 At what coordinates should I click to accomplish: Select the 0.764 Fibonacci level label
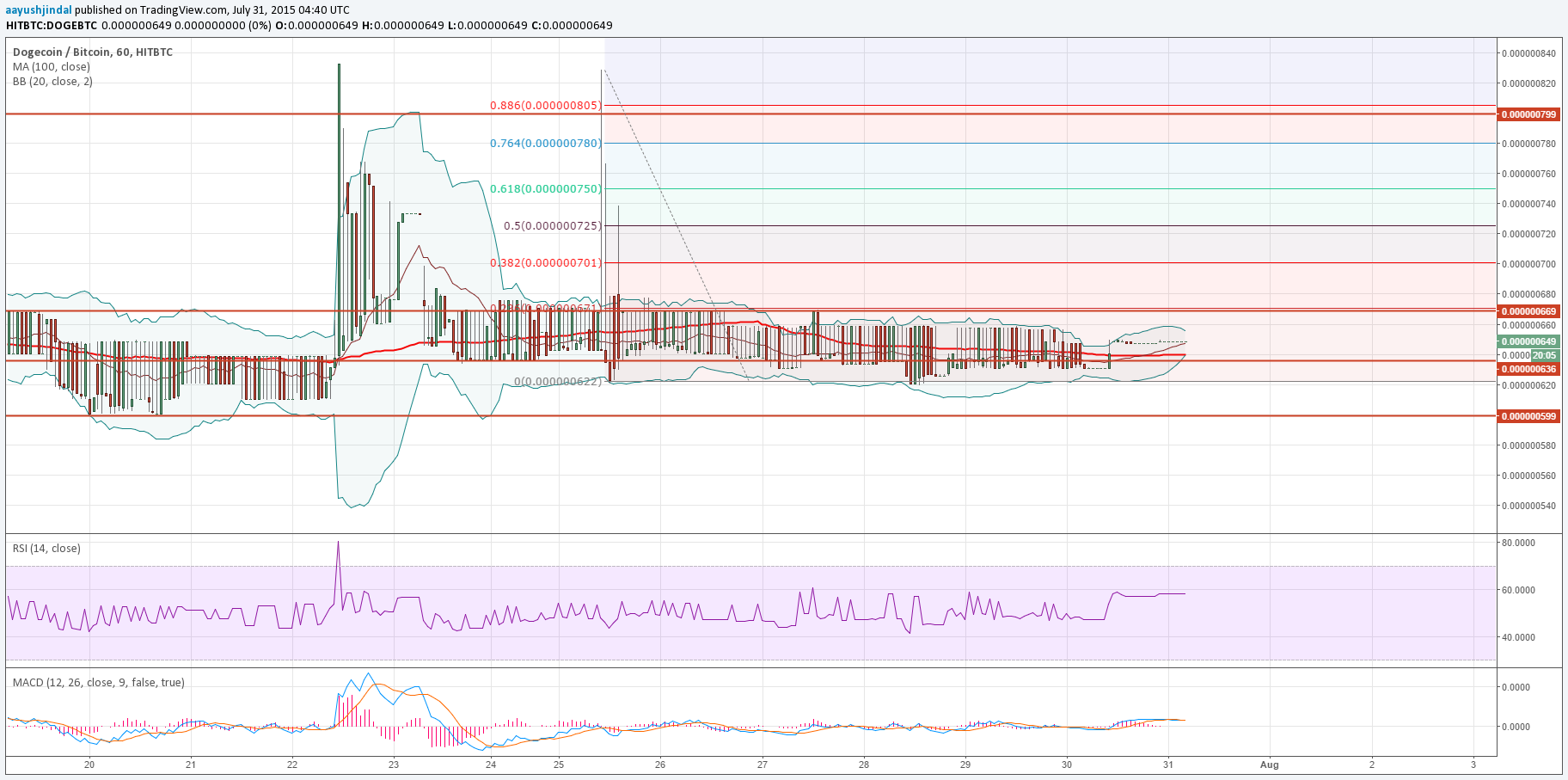coord(545,143)
